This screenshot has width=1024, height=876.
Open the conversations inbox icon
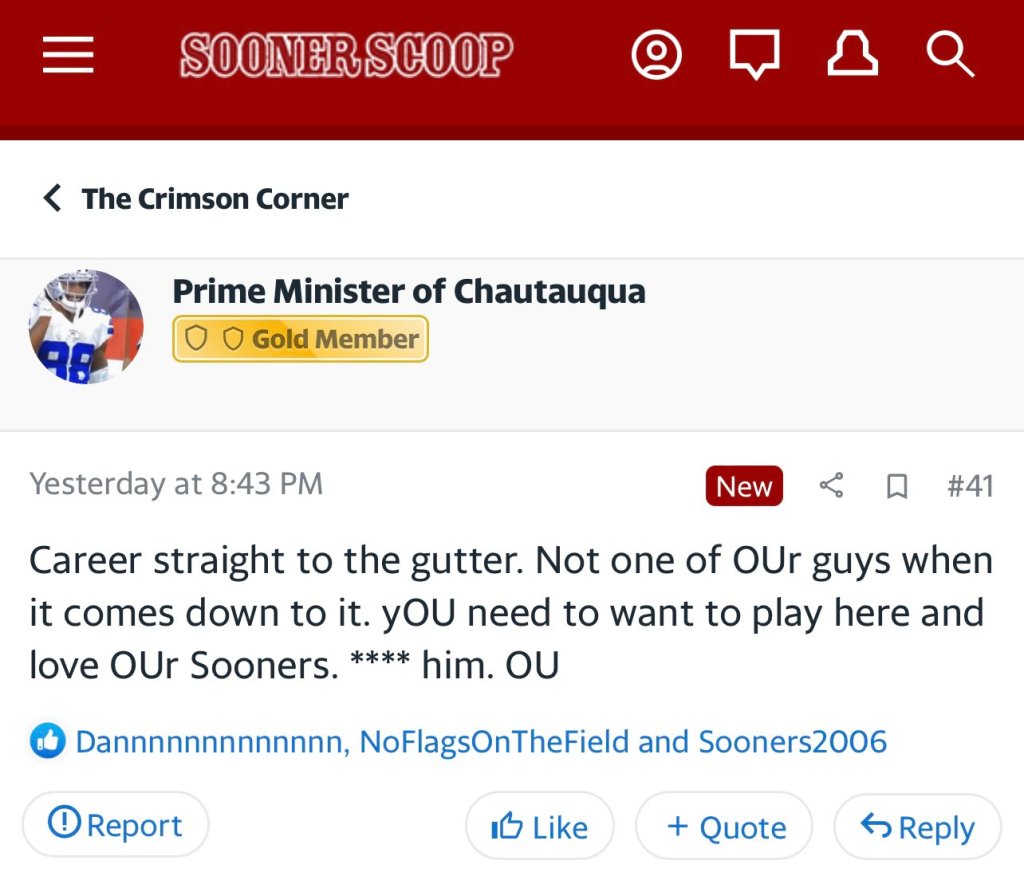(x=754, y=56)
